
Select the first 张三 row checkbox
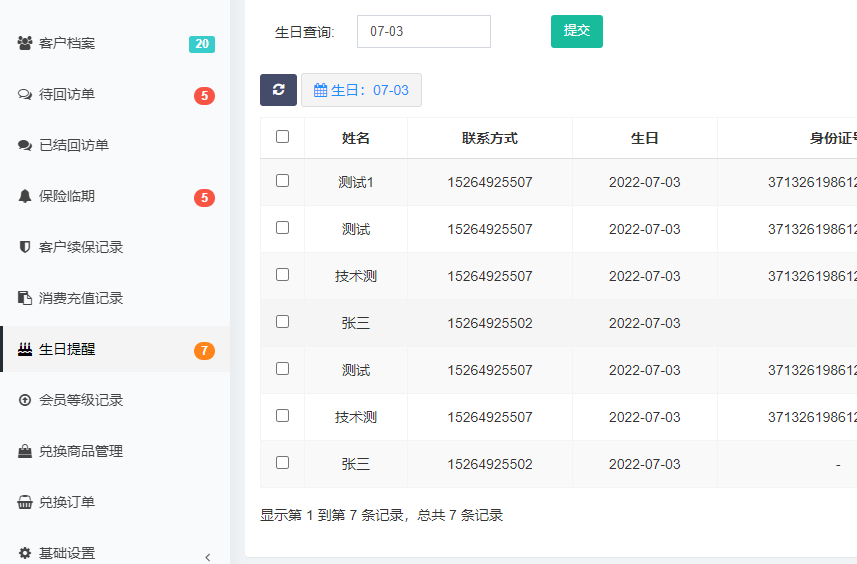click(x=282, y=322)
